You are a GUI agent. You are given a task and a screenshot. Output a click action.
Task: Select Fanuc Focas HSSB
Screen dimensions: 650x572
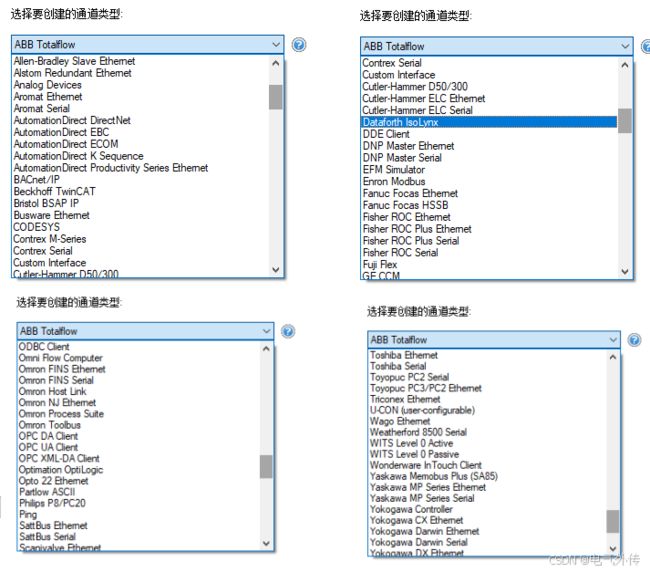[x=405, y=205]
